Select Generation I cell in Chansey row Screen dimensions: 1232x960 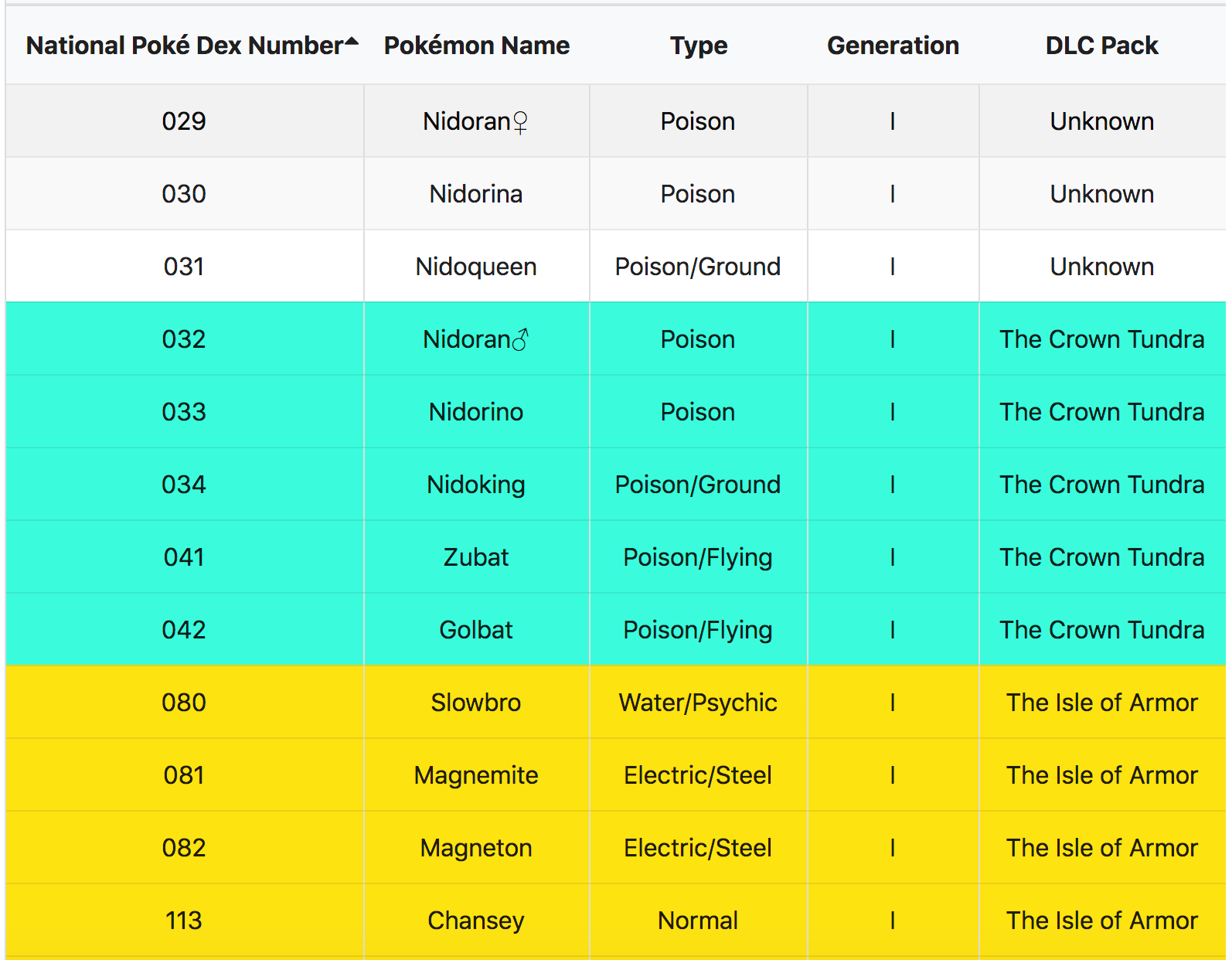tap(893, 921)
